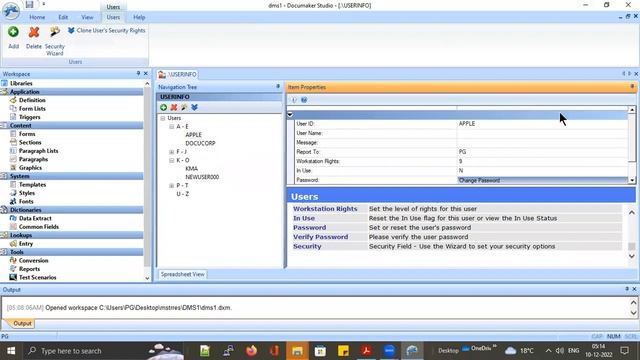Expand the F - J user group
Image resolution: width=640 pixels, height=360 pixels.
[172, 152]
